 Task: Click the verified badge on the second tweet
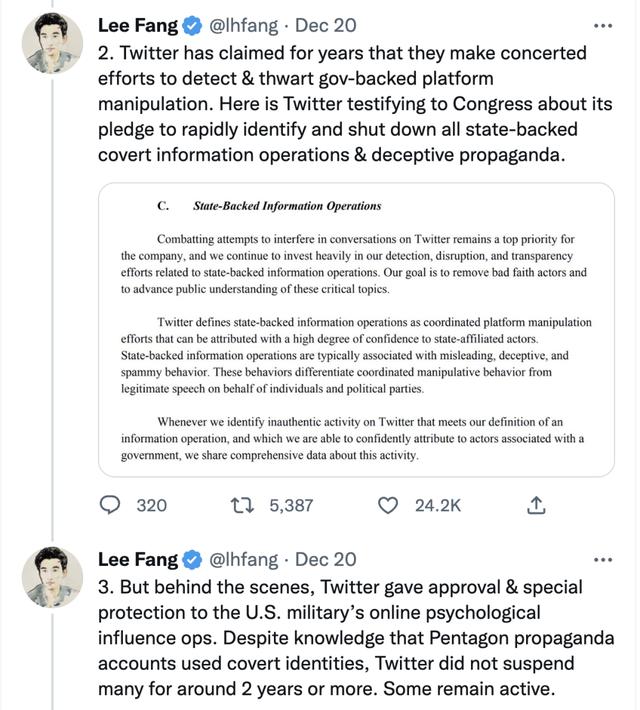pos(192,560)
